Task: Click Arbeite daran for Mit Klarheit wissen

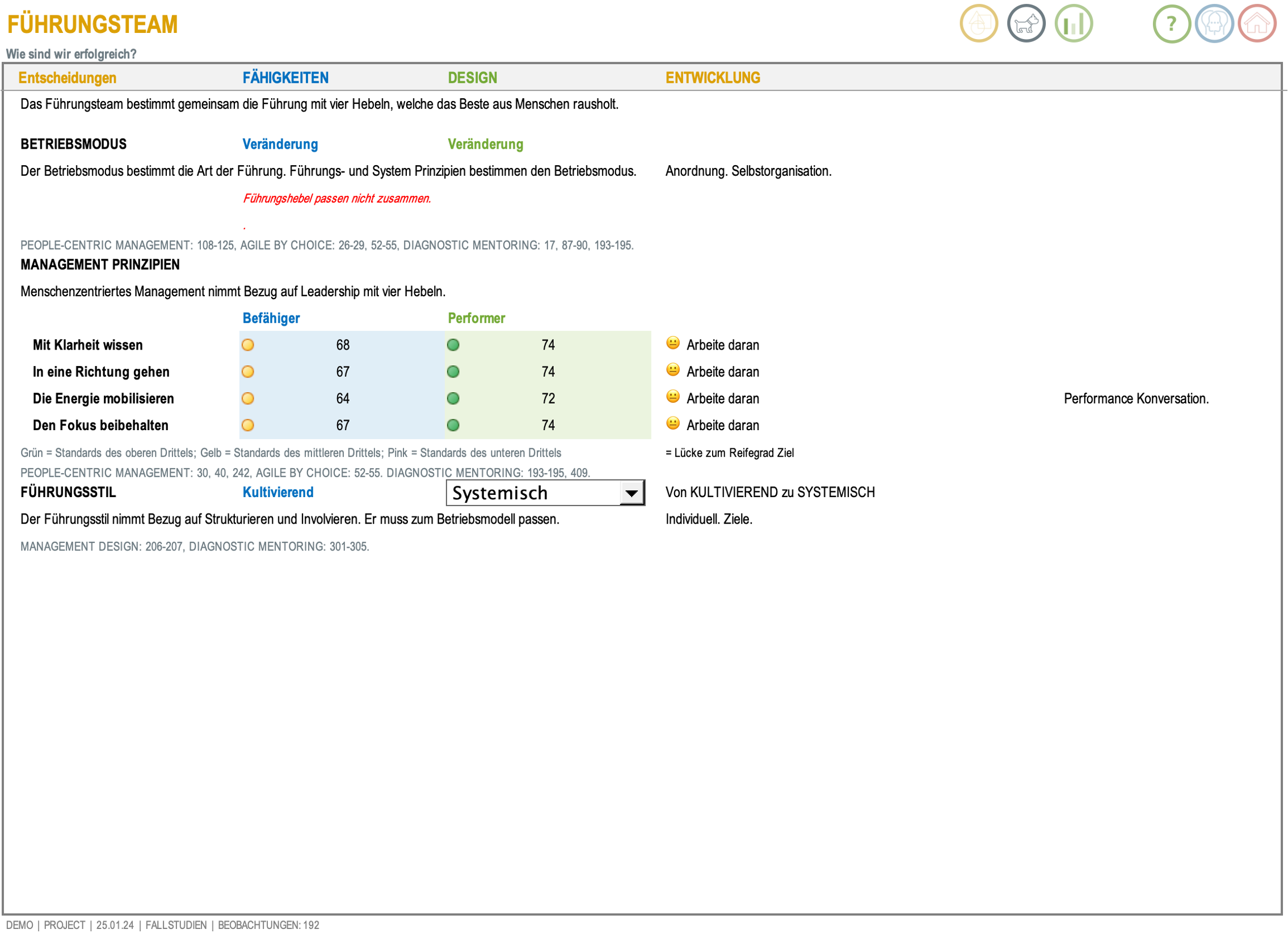Action: pyautogui.click(x=723, y=345)
